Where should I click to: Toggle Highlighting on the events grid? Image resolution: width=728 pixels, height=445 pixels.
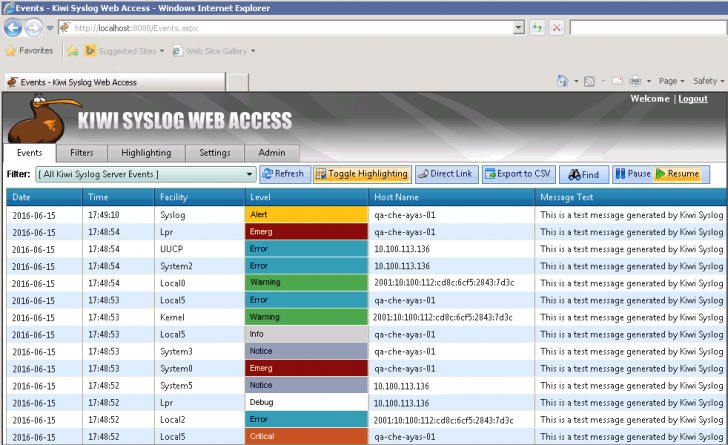tap(362, 174)
